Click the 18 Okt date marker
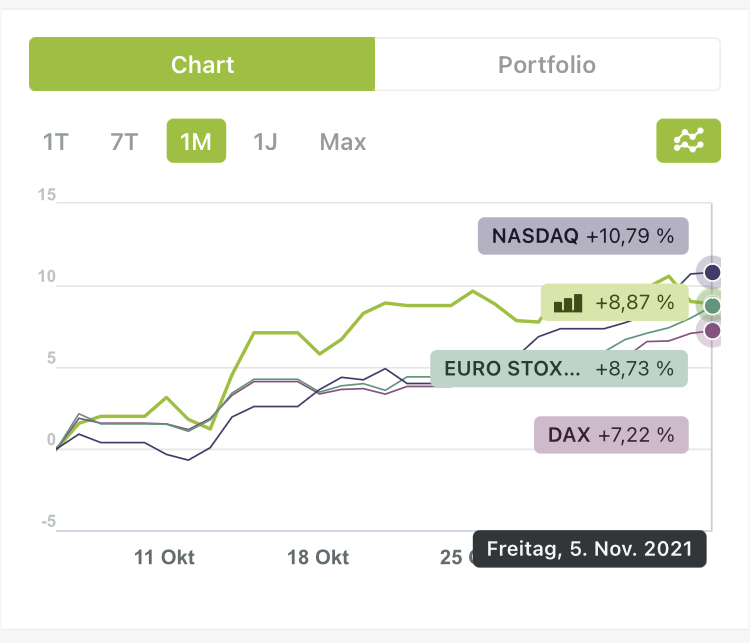Screen dimensions: 750x643 [x=318, y=557]
